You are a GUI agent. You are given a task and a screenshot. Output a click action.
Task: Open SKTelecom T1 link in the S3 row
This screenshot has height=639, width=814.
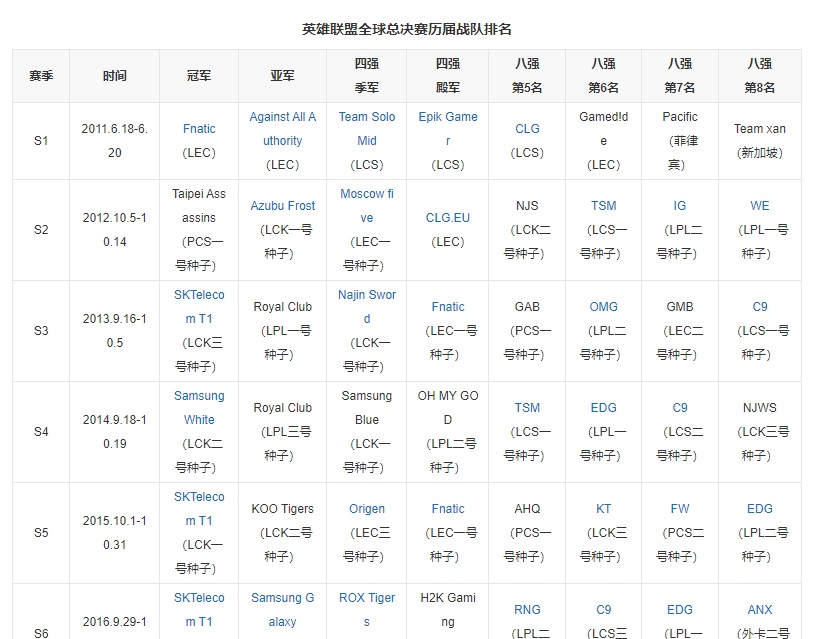point(199,307)
